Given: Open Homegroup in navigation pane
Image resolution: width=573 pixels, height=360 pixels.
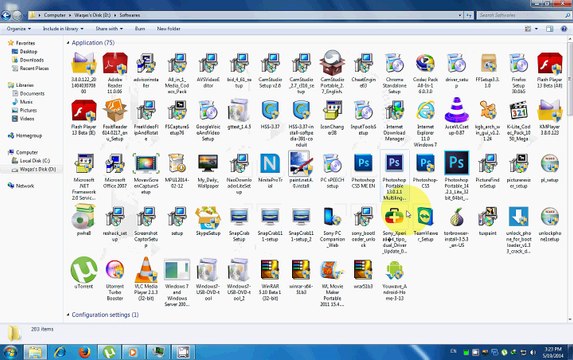Looking at the screenshot, I should (x=29, y=136).
